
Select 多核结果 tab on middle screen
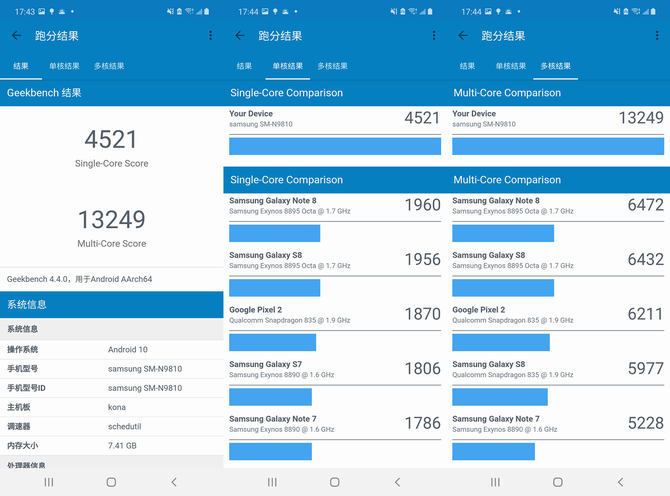pos(332,66)
